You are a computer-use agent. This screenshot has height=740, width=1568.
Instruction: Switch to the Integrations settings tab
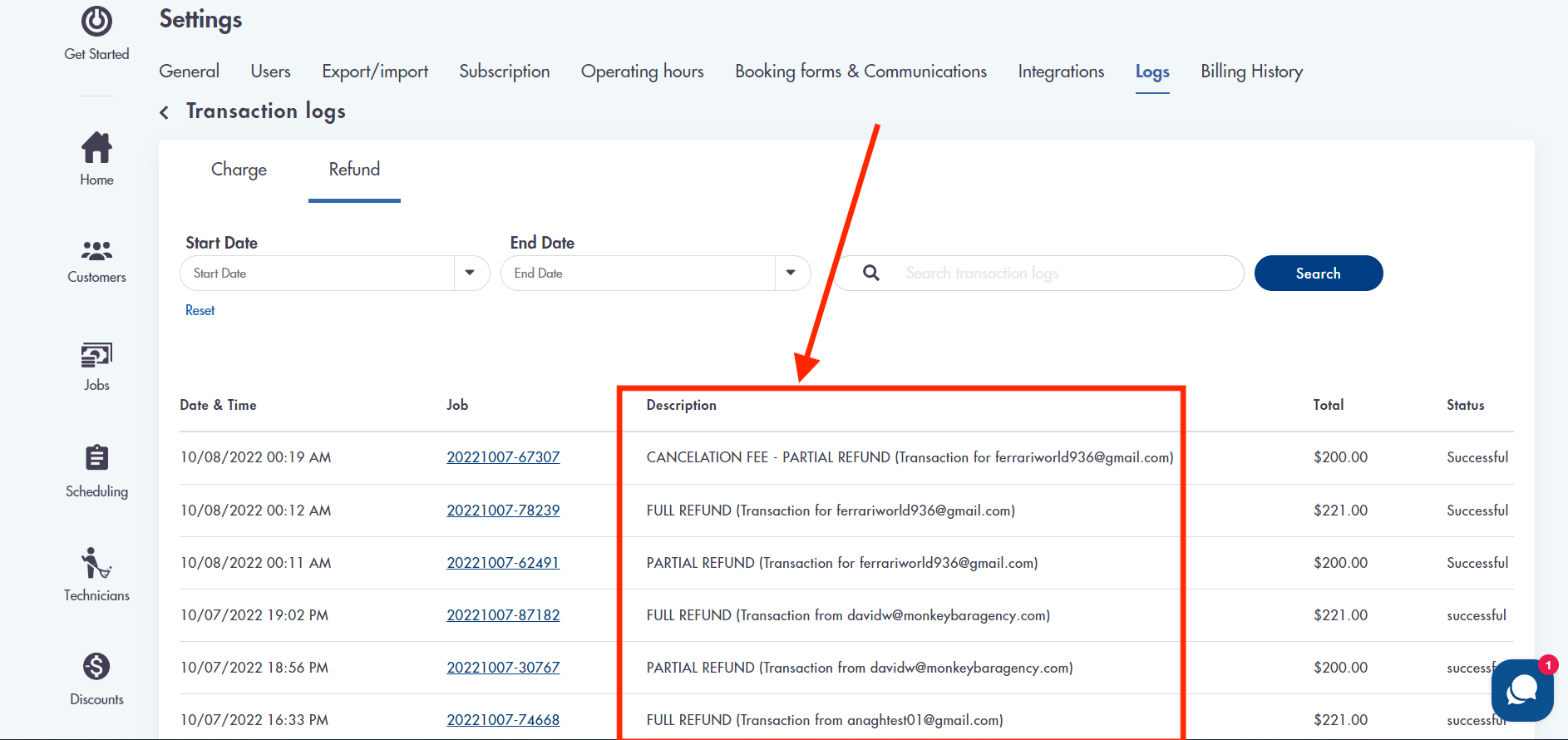pyautogui.click(x=1061, y=72)
